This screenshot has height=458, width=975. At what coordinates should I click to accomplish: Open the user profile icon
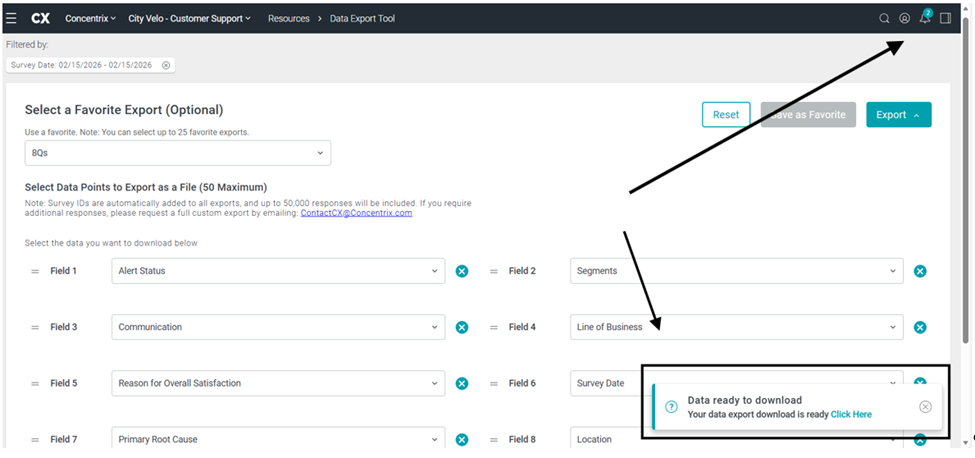pos(904,18)
